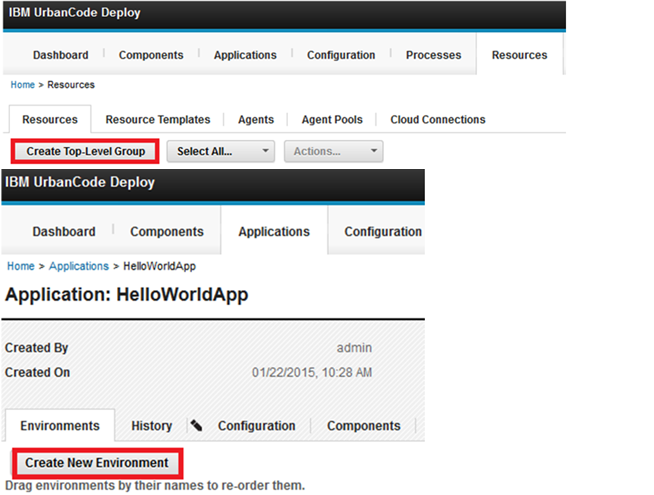Open HelloWorldApp Configuration sub-tab
The width and height of the screenshot is (654, 495).
point(257,426)
